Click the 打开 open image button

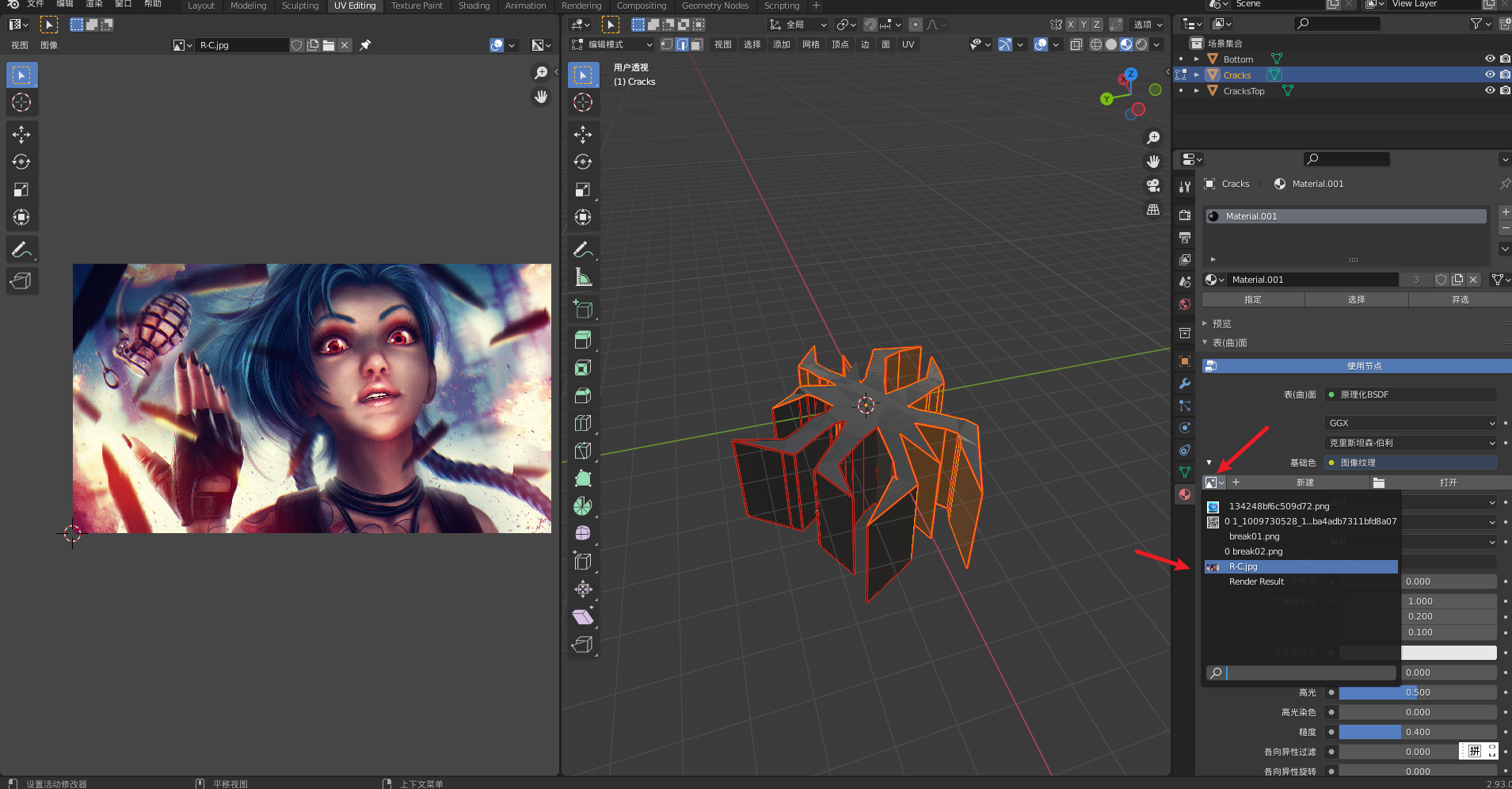coord(1440,482)
